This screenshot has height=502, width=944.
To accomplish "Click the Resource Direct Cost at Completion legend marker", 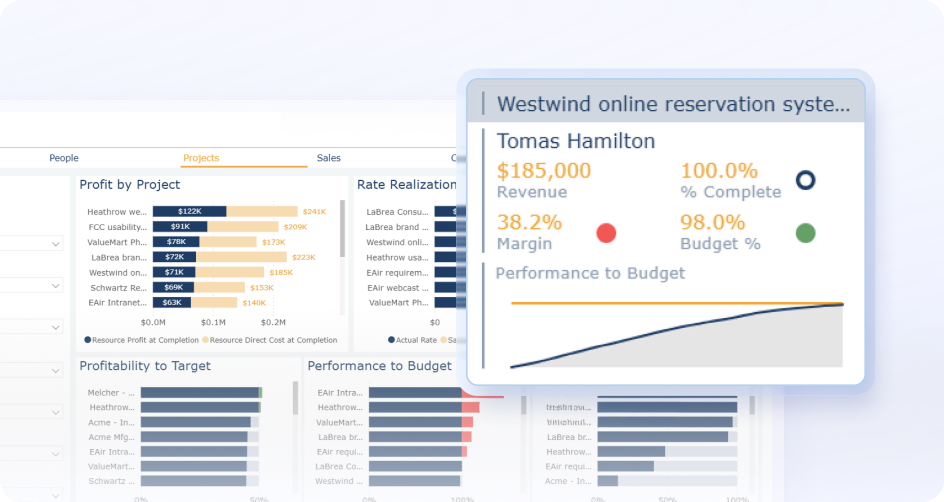I will click(x=206, y=340).
